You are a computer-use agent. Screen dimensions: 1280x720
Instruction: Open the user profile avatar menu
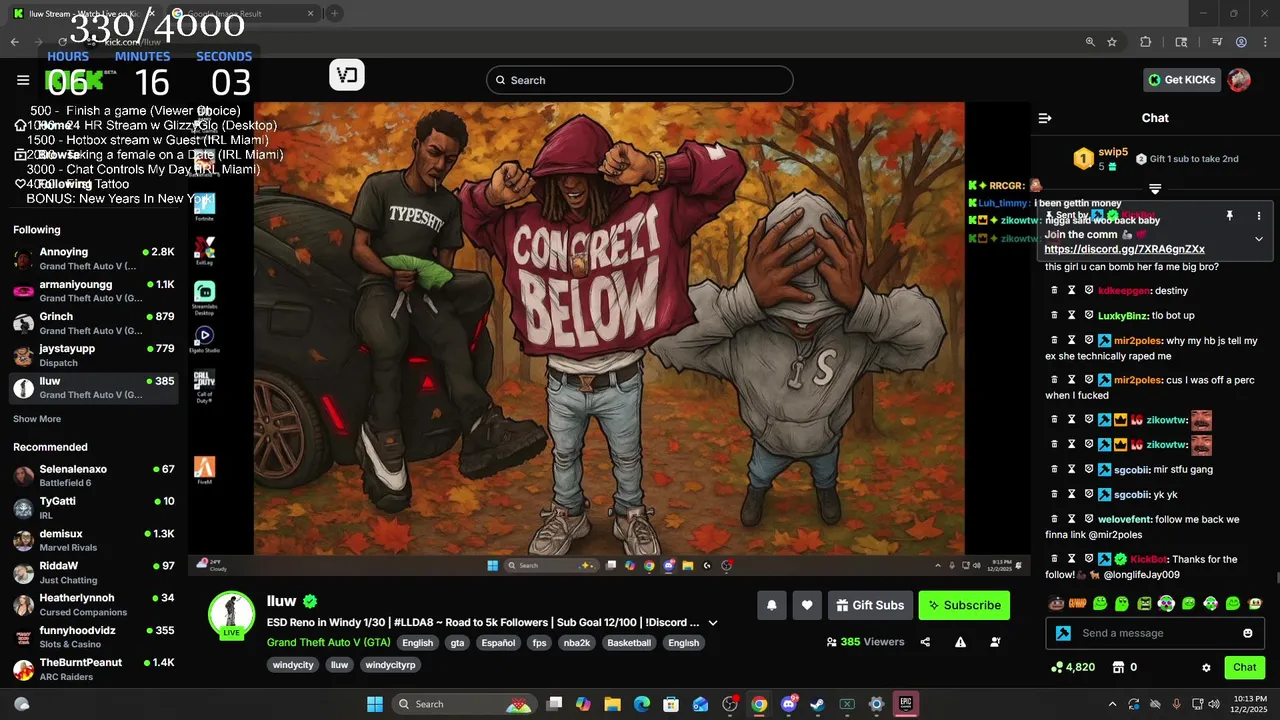[1239, 80]
